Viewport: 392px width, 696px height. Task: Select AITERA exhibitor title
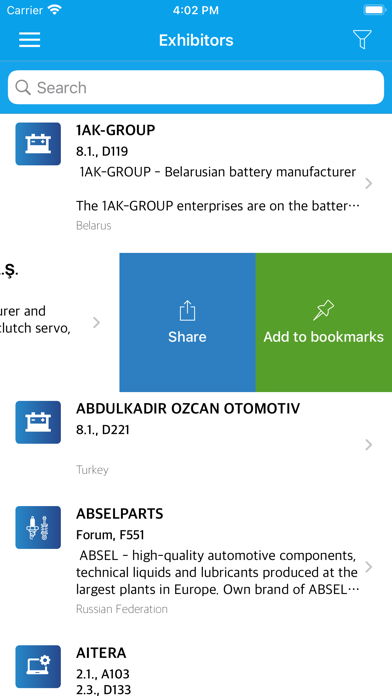(101, 652)
